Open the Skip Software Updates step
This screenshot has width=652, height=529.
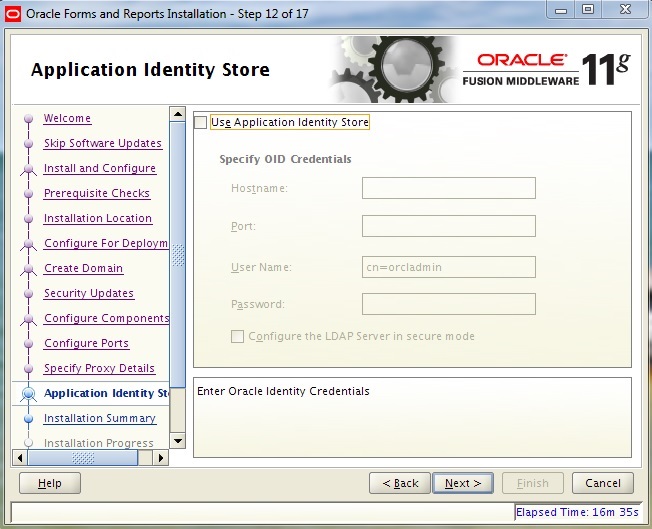pyautogui.click(x=102, y=144)
